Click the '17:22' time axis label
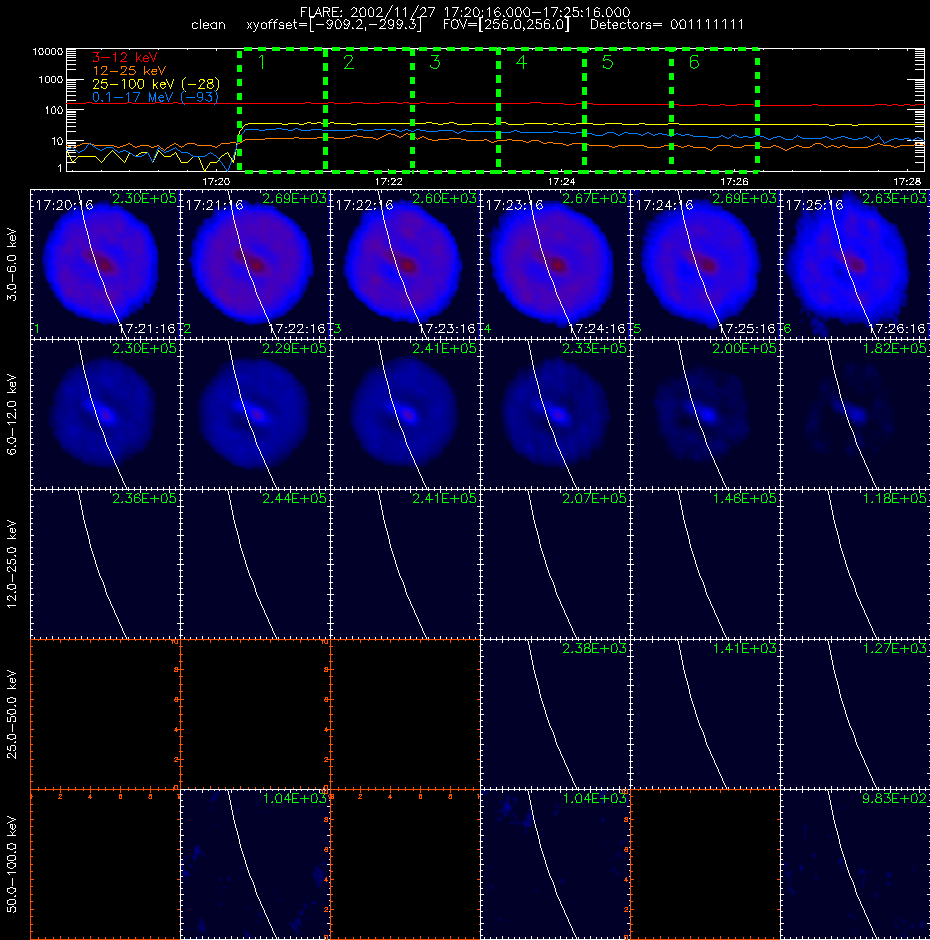Screen dimensions: 930x940 (x=389, y=181)
